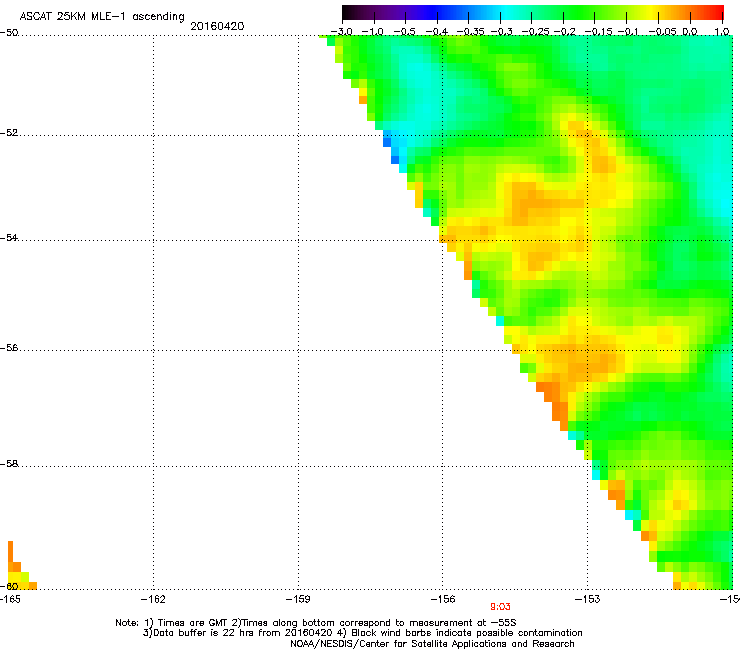Click the "1.0" color scale label
740x650 pixels.
tap(722, 32)
